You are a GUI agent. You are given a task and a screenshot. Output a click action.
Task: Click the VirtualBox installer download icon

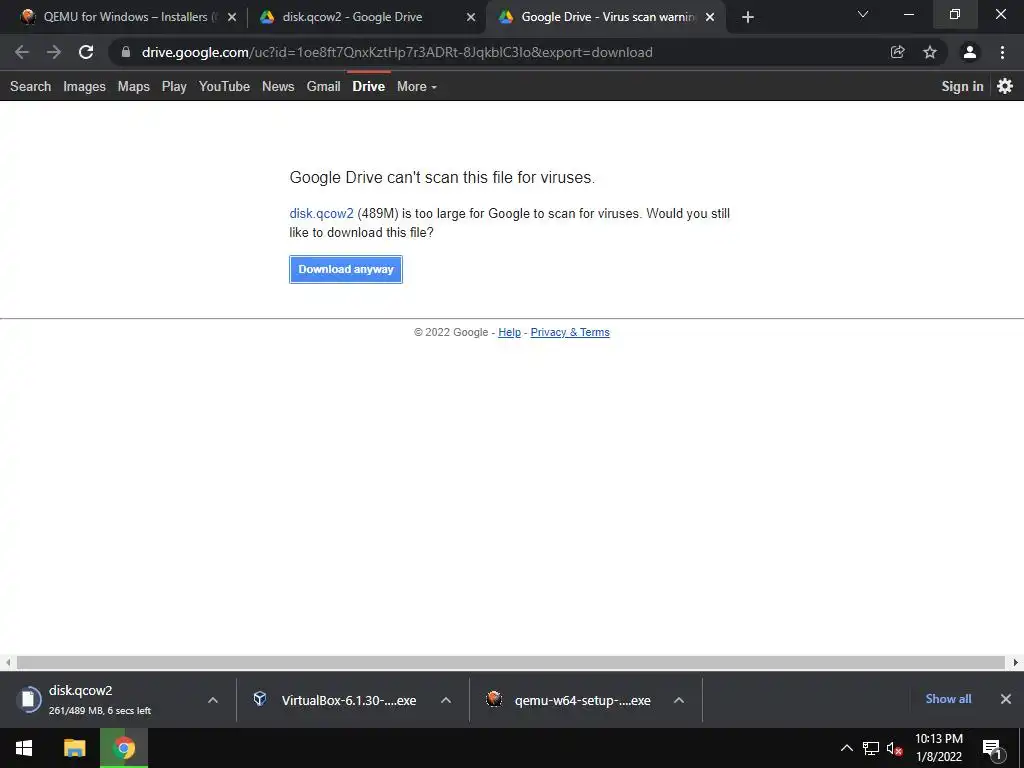click(260, 699)
